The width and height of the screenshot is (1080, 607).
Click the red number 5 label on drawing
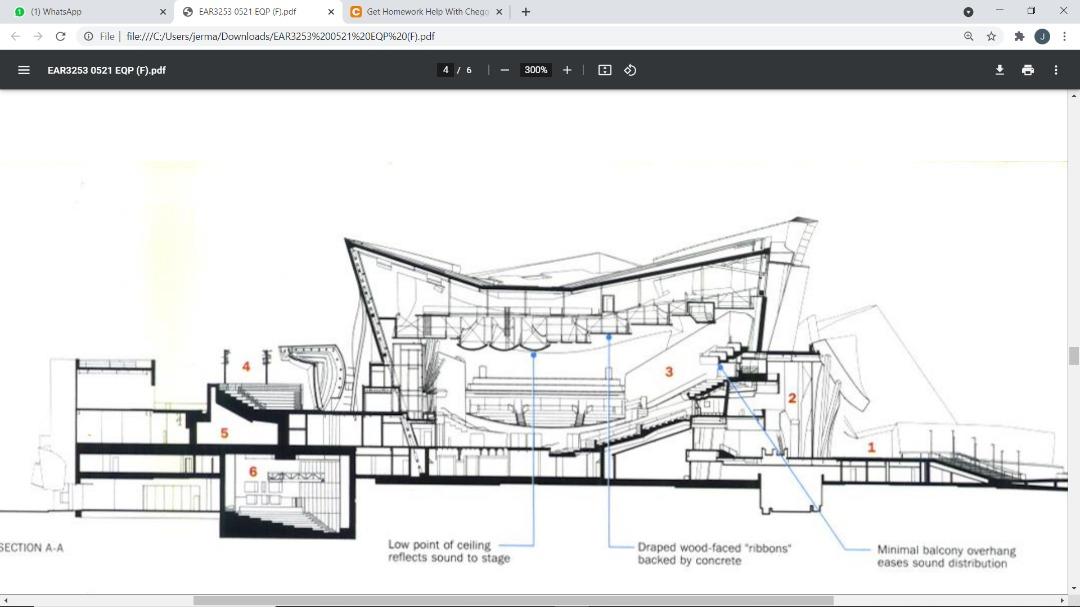(x=224, y=433)
